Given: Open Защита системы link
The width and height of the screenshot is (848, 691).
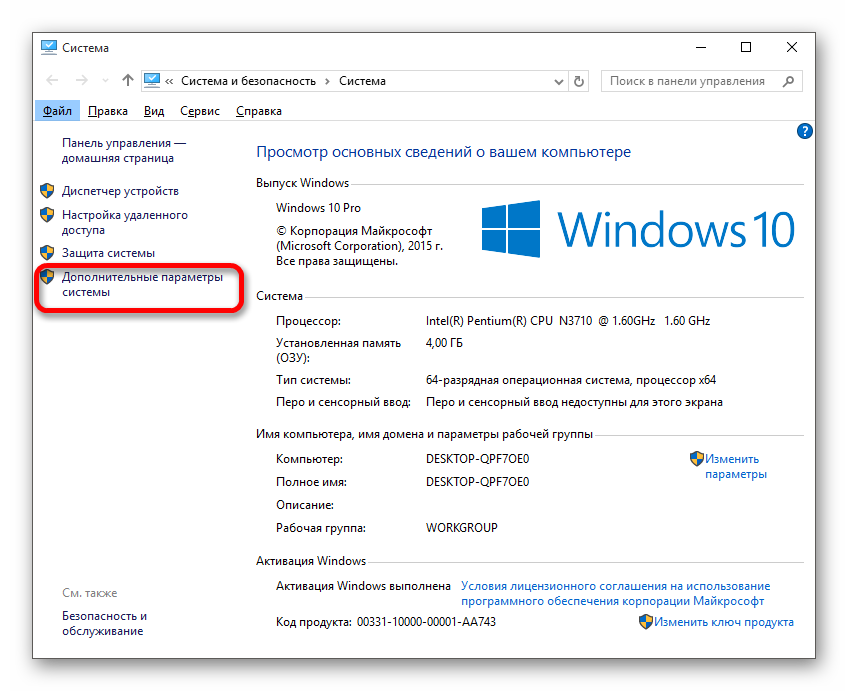Looking at the screenshot, I should pyautogui.click(x=108, y=253).
